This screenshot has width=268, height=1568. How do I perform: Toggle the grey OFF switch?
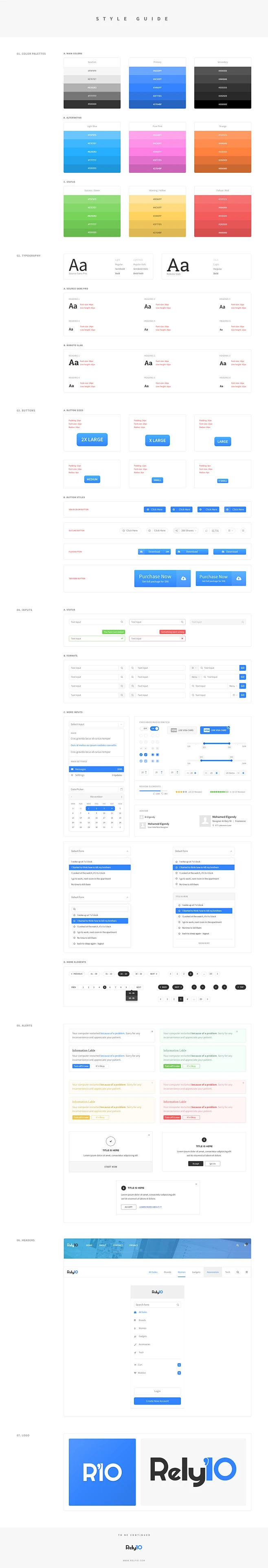144,729
